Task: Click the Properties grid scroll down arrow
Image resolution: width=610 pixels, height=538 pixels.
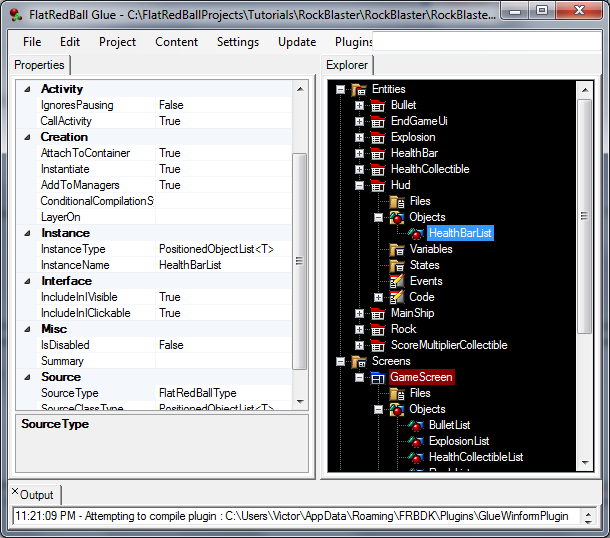Action: pyautogui.click(x=300, y=401)
